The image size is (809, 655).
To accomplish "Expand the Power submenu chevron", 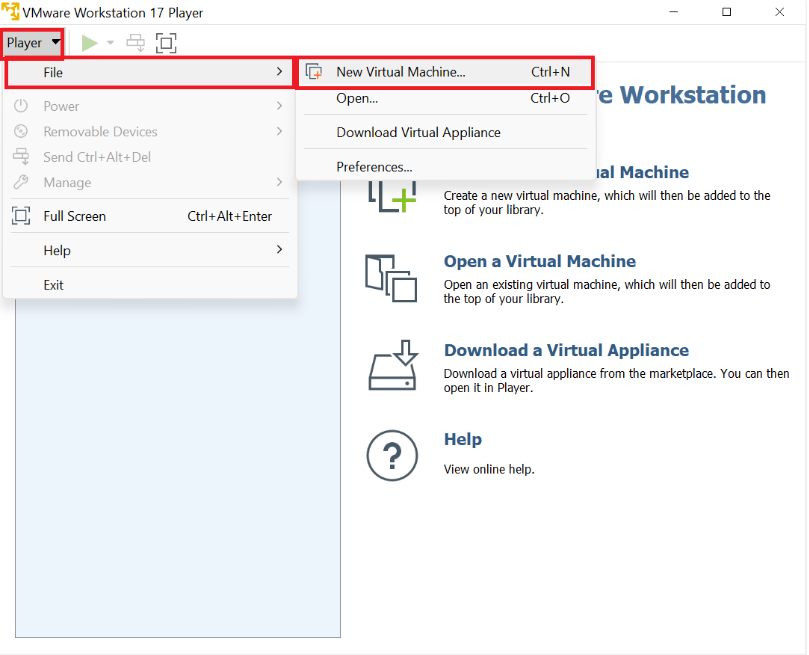I will [x=279, y=106].
